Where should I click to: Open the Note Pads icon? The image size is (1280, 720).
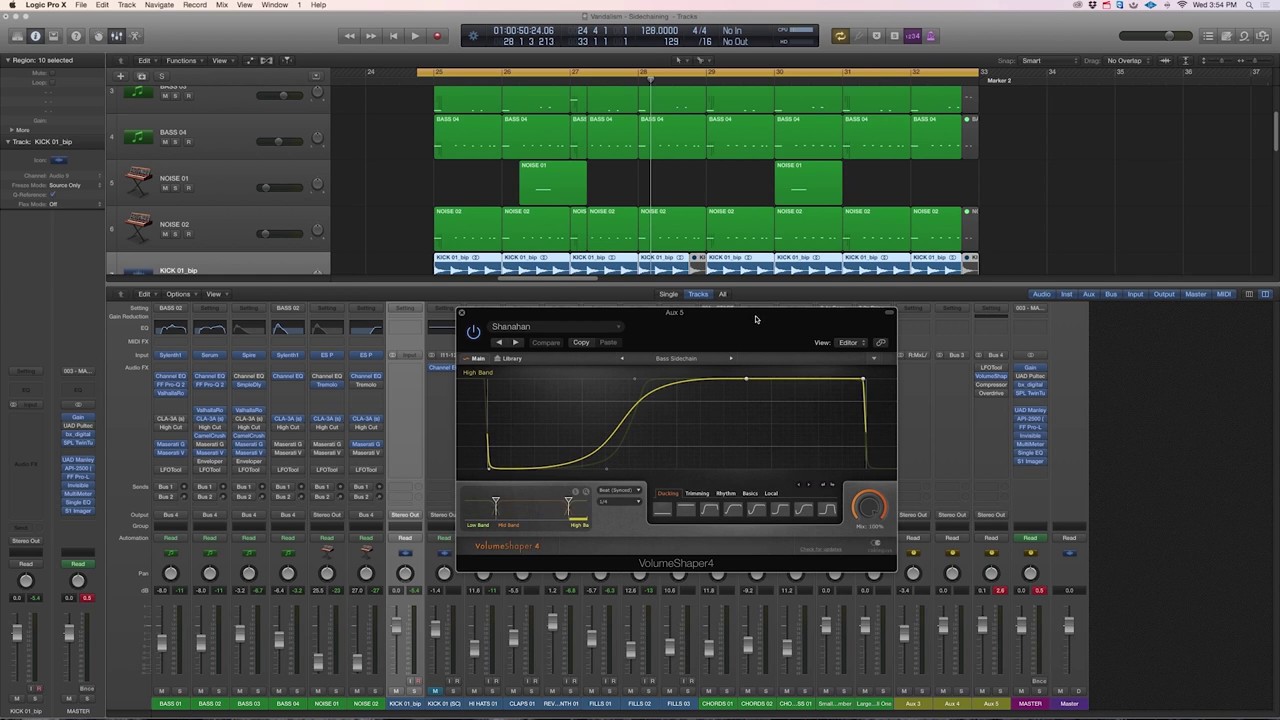click(1226, 36)
